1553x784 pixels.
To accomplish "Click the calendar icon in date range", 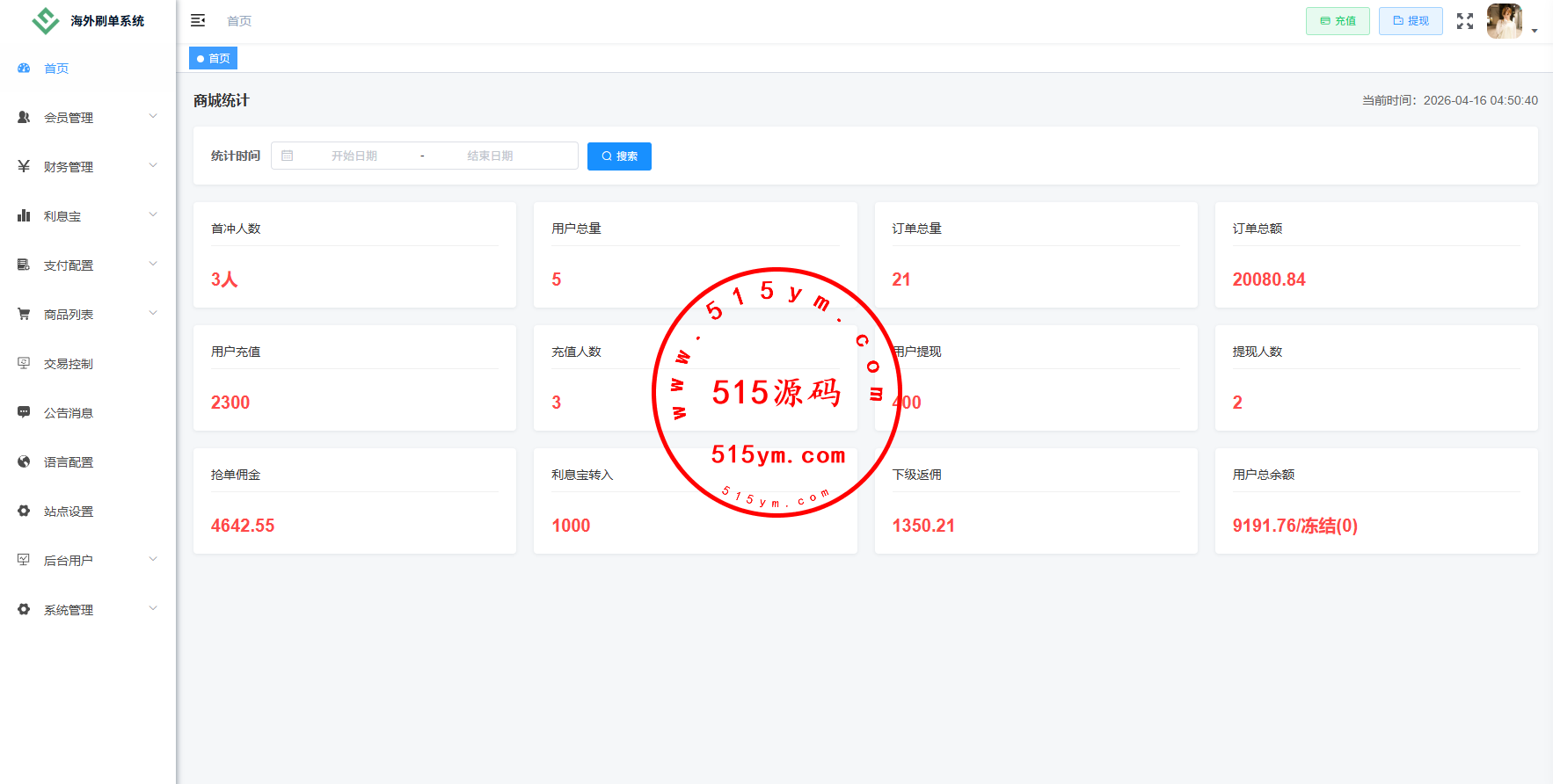I will (288, 156).
